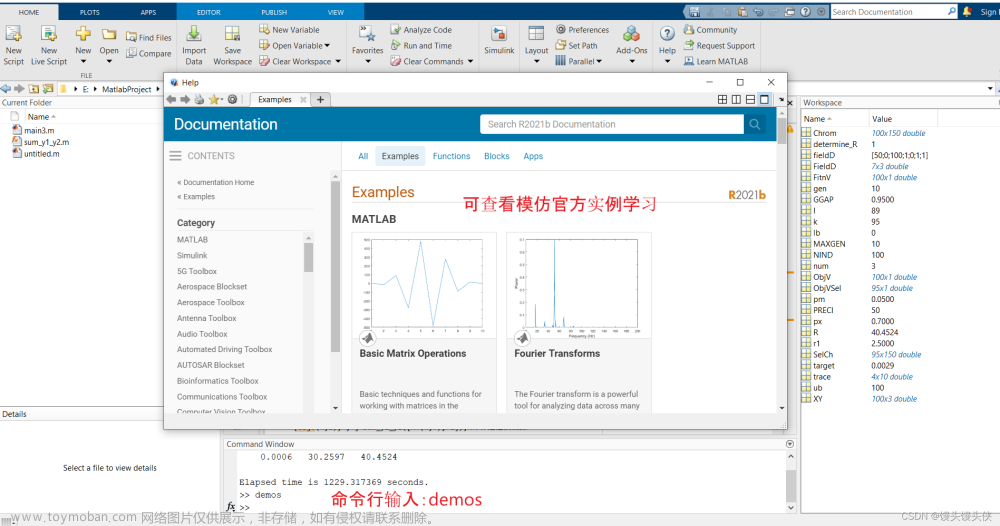Click Set Path
The image size is (1000, 526).
tap(577, 45)
